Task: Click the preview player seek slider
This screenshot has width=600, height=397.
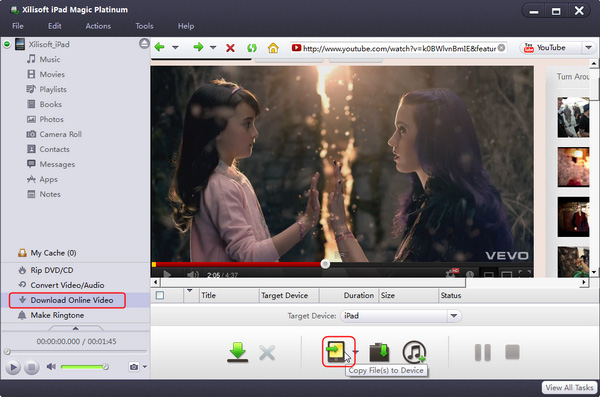Action: pyautogui.click(x=76, y=351)
